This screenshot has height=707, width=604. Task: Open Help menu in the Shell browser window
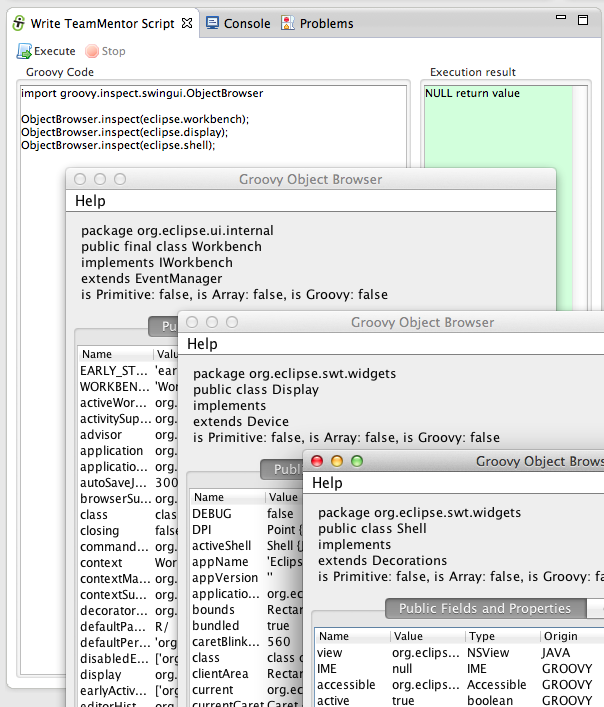coord(327,483)
